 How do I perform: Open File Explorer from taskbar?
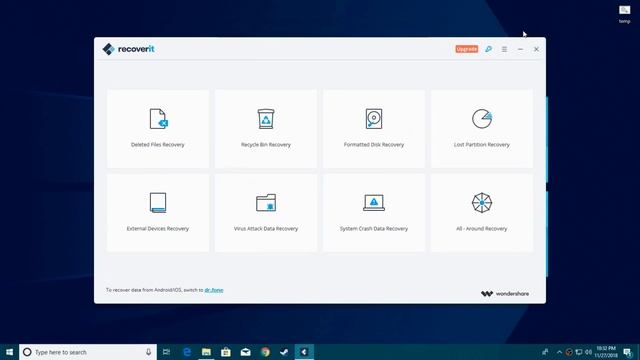coord(206,352)
